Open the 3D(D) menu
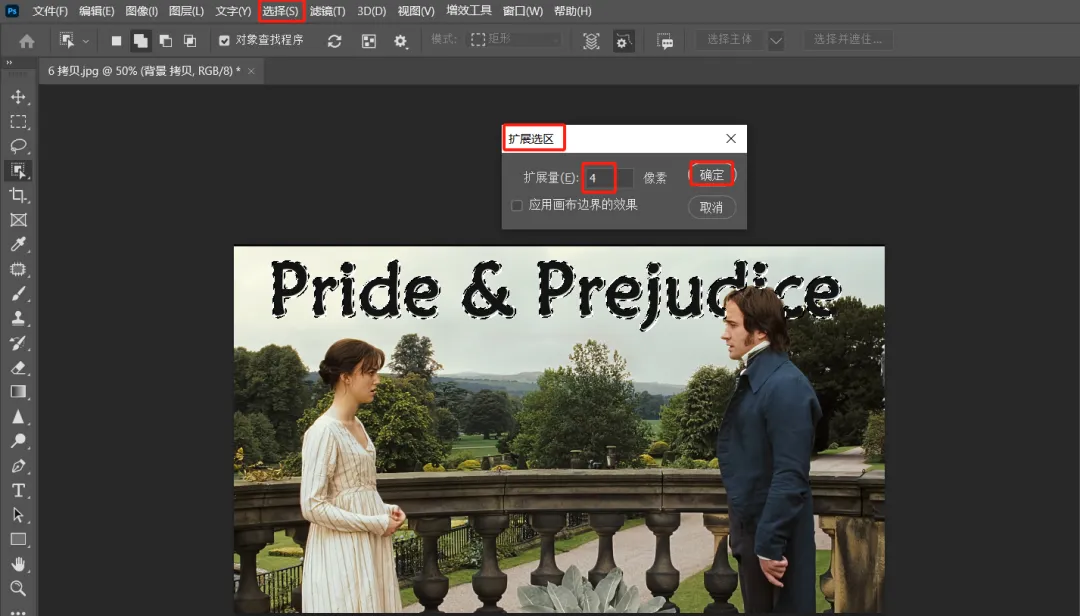This screenshot has width=1080, height=616. pos(371,11)
